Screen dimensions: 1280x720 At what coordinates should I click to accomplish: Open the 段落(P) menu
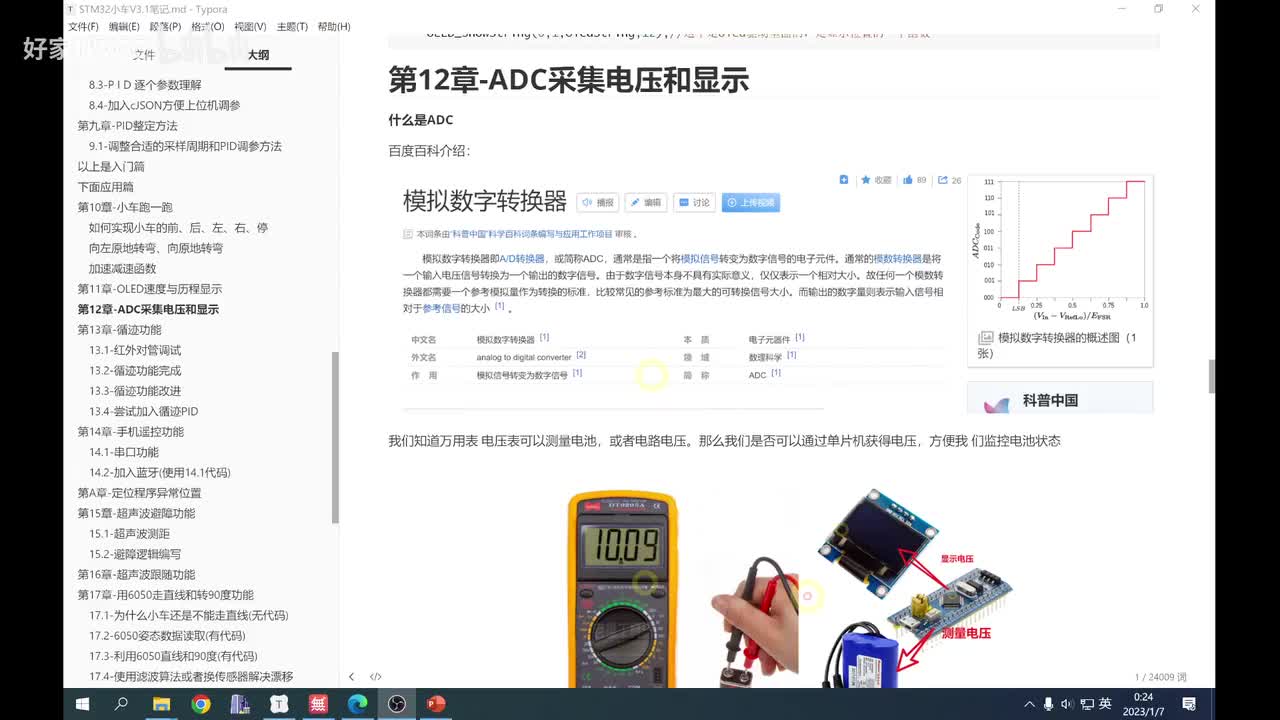[x=165, y=27]
